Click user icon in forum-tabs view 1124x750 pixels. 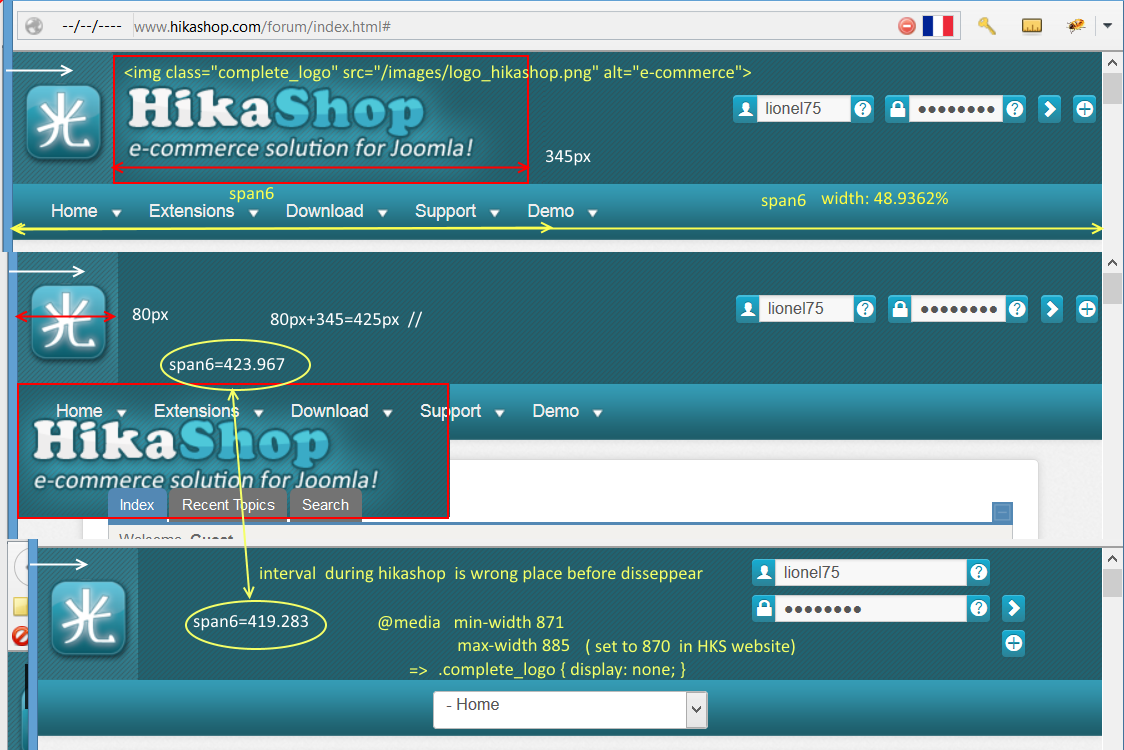pos(748,309)
